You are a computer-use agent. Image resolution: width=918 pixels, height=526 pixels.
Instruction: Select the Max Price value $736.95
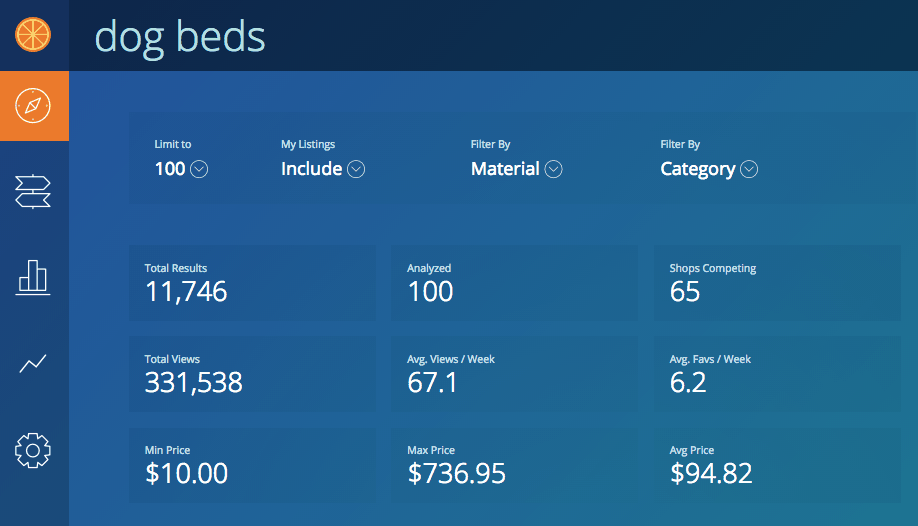(x=457, y=473)
